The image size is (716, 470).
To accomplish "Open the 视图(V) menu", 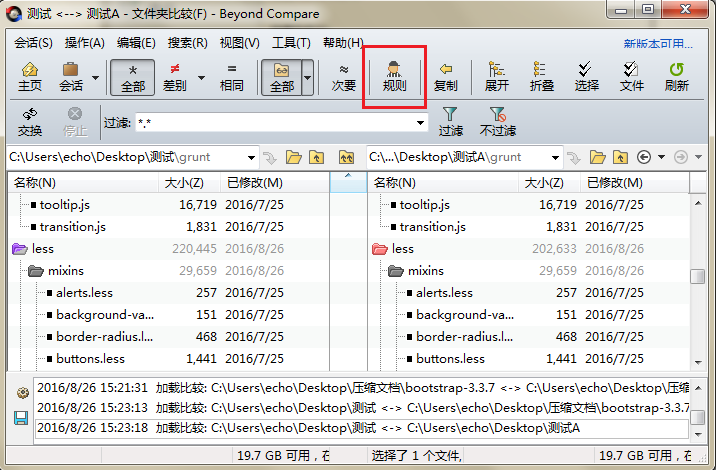I will [239, 43].
